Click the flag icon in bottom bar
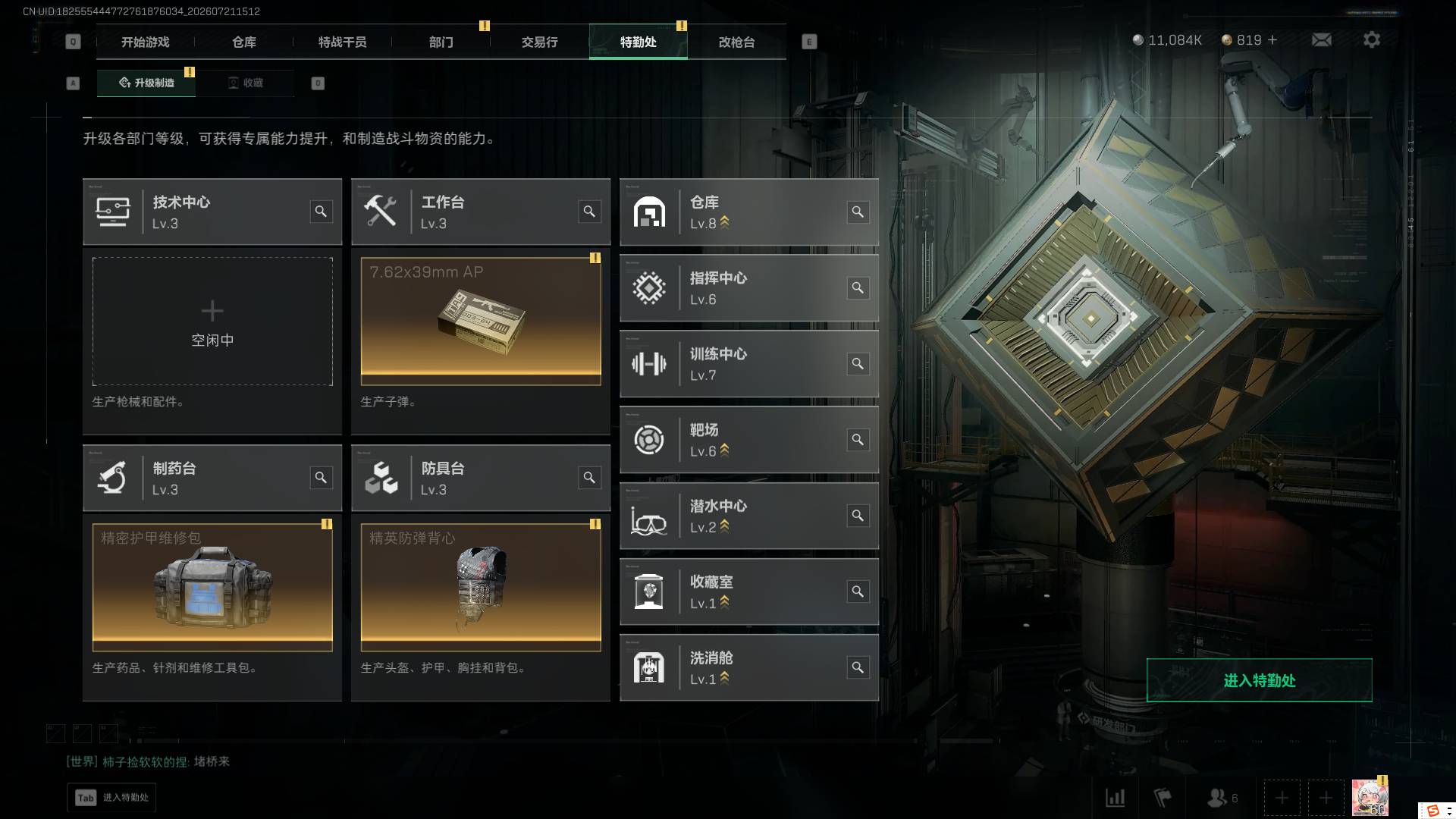The width and height of the screenshot is (1456, 819). (x=1162, y=798)
